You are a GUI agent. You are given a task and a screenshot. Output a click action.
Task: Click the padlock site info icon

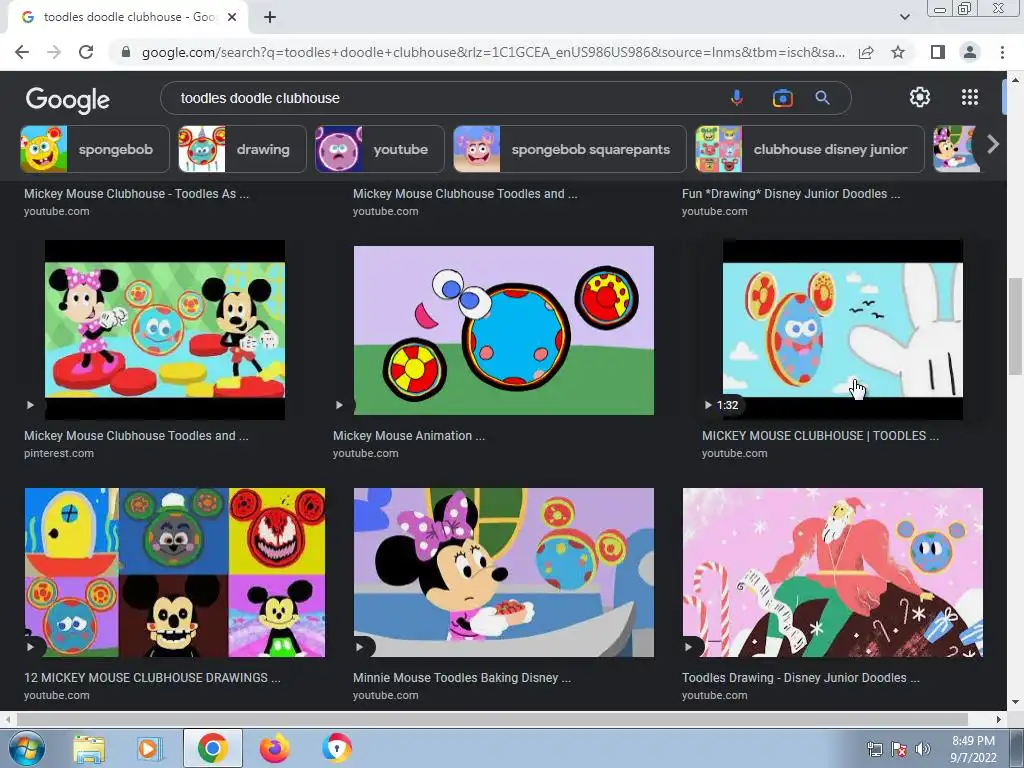[126, 52]
